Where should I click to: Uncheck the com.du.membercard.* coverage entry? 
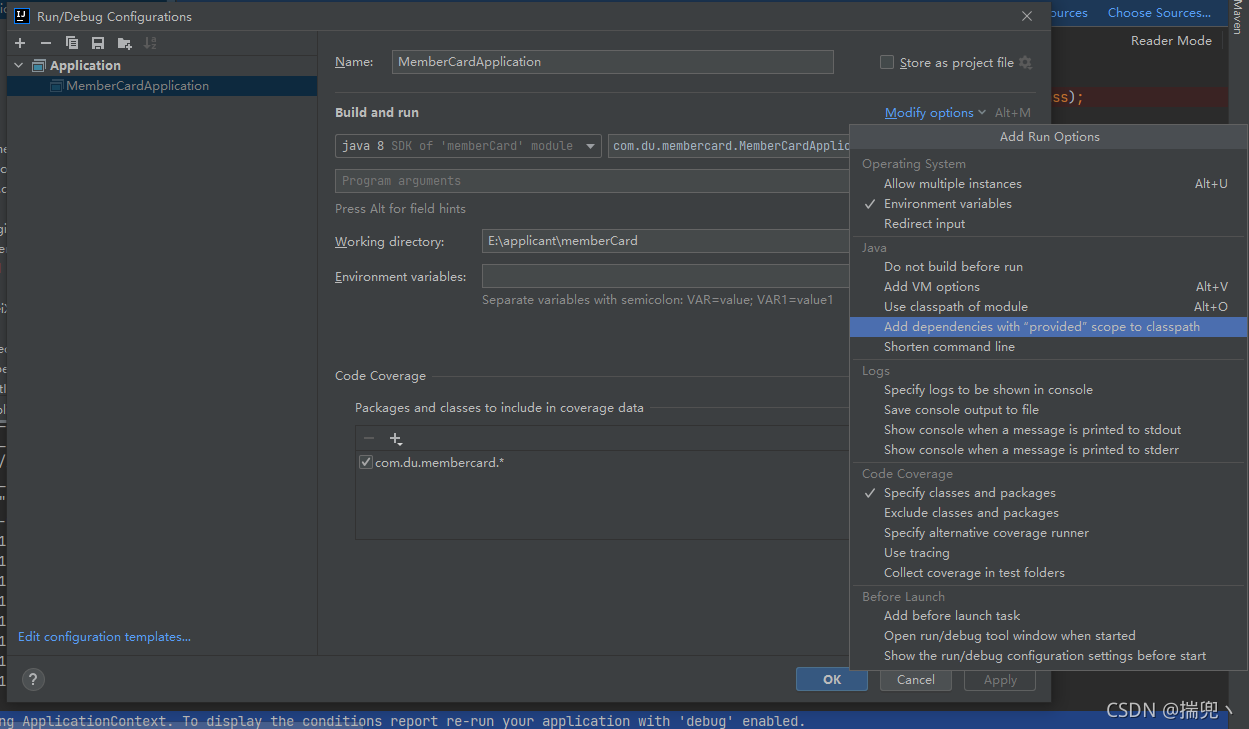366,461
